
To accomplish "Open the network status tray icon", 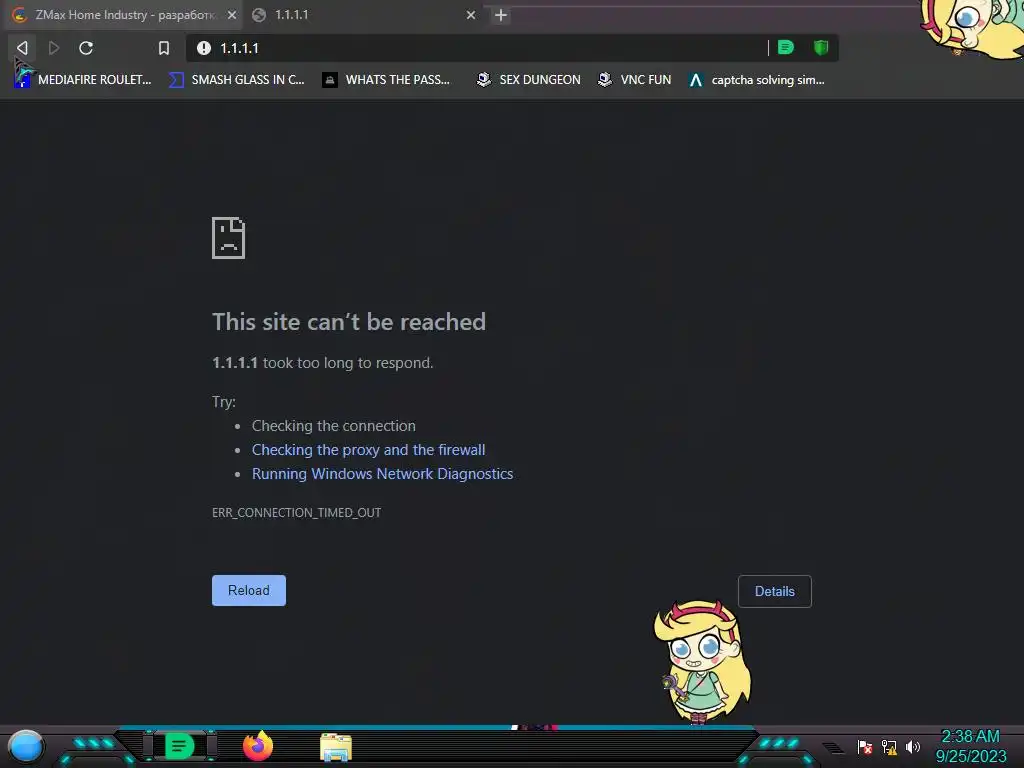I will 889,746.
